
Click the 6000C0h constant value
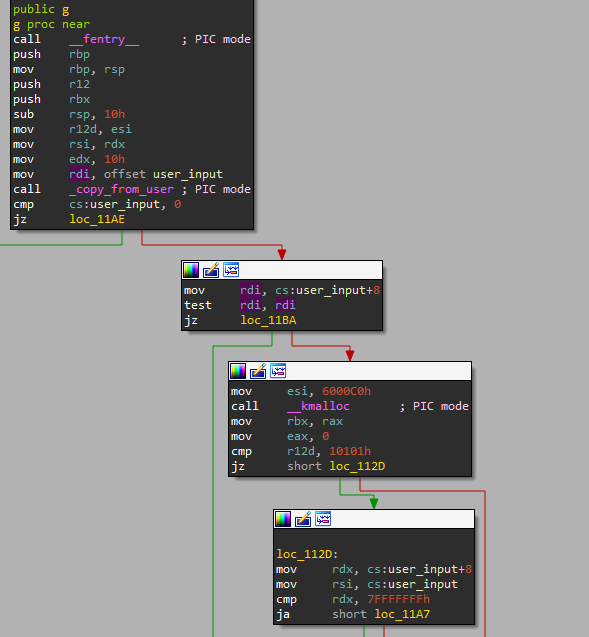pyautogui.click(x=346, y=391)
